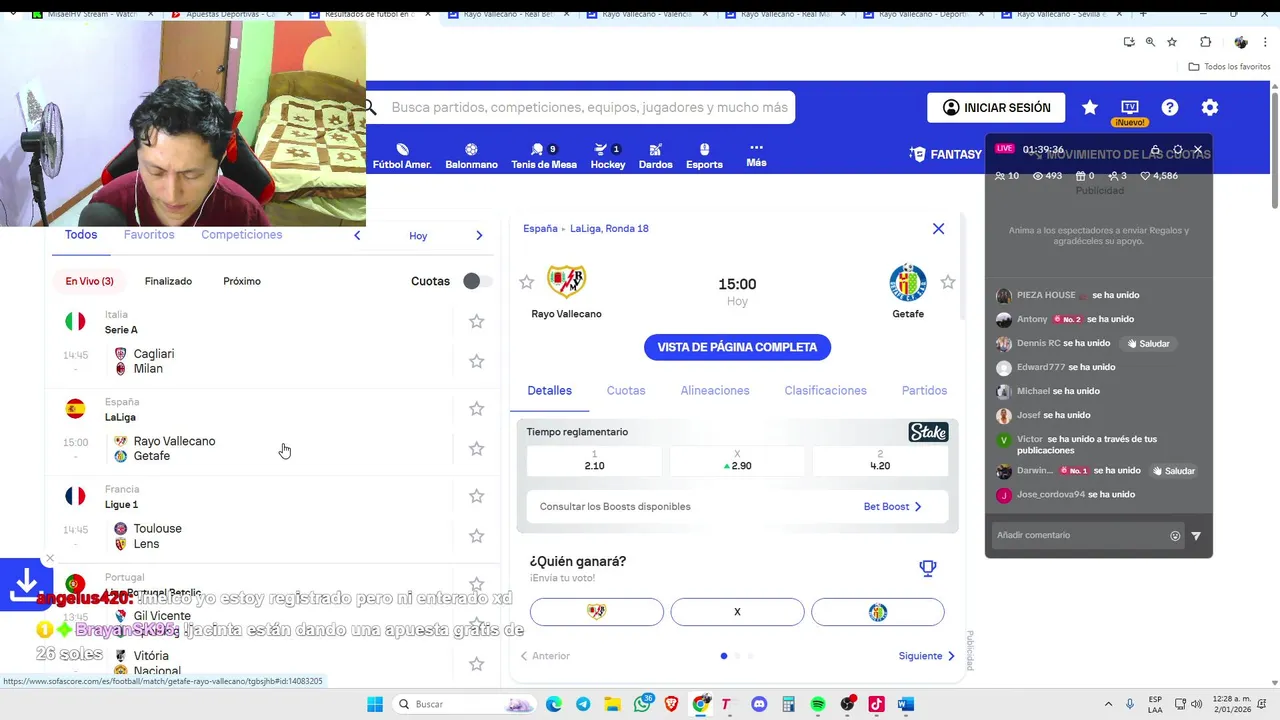The image size is (1280, 720).
Task: Star Getafe team in match panel
Action: [948, 282]
